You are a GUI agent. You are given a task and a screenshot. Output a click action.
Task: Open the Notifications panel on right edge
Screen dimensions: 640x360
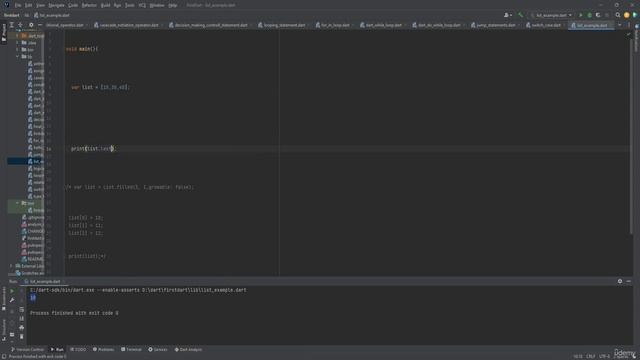coord(636,38)
